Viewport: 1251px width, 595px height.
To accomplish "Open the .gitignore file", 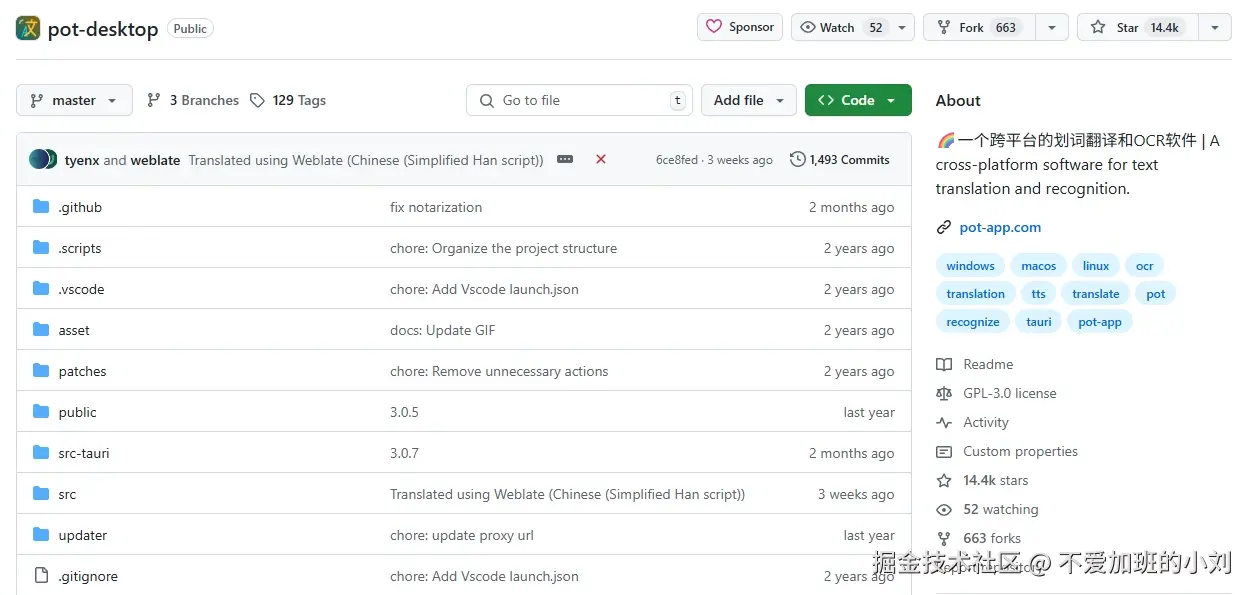I will click(88, 576).
